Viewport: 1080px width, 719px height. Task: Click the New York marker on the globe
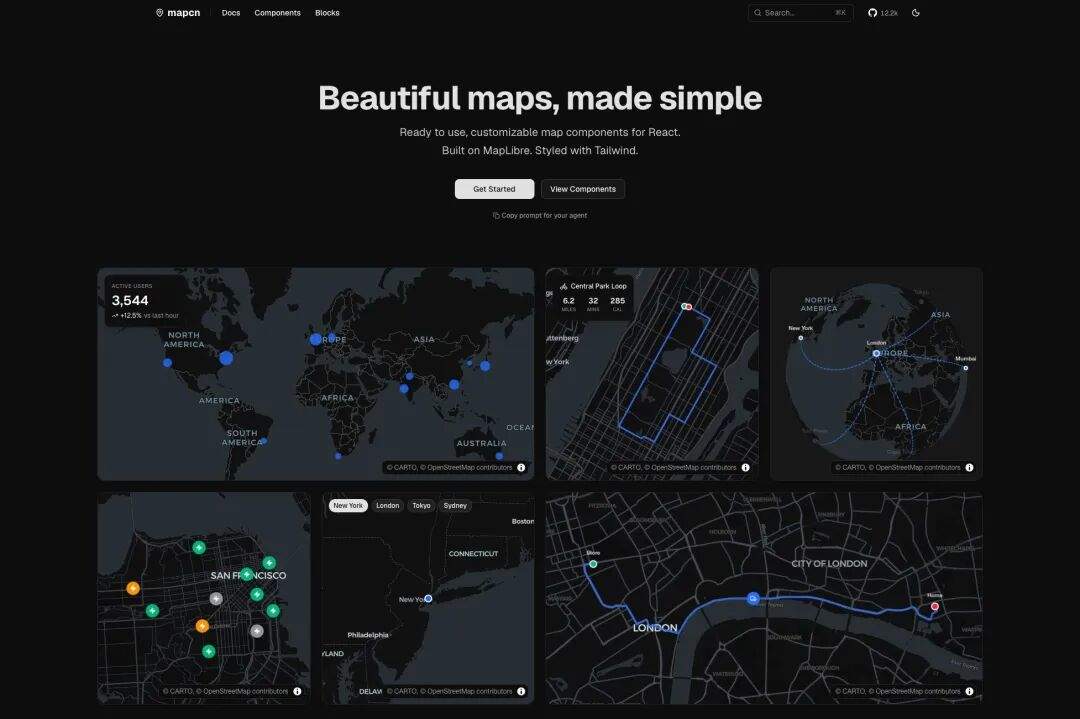pos(800,337)
